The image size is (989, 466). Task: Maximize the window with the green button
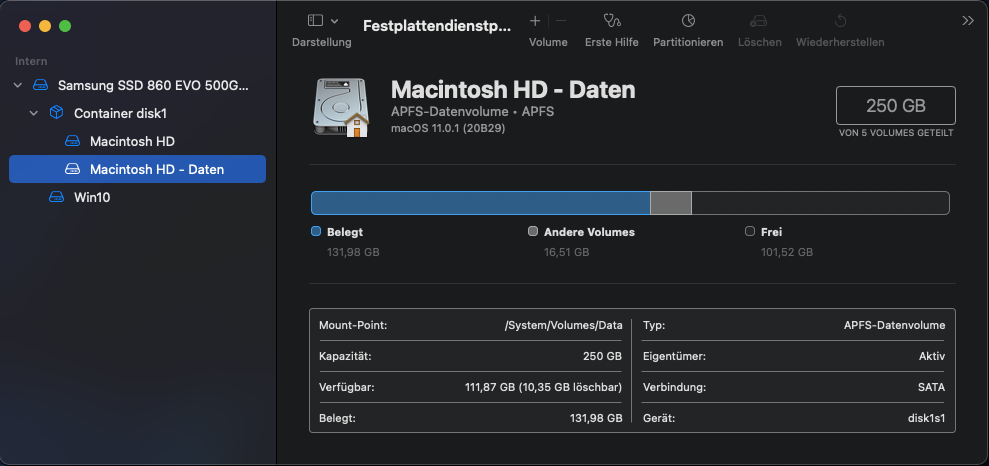tap(65, 26)
